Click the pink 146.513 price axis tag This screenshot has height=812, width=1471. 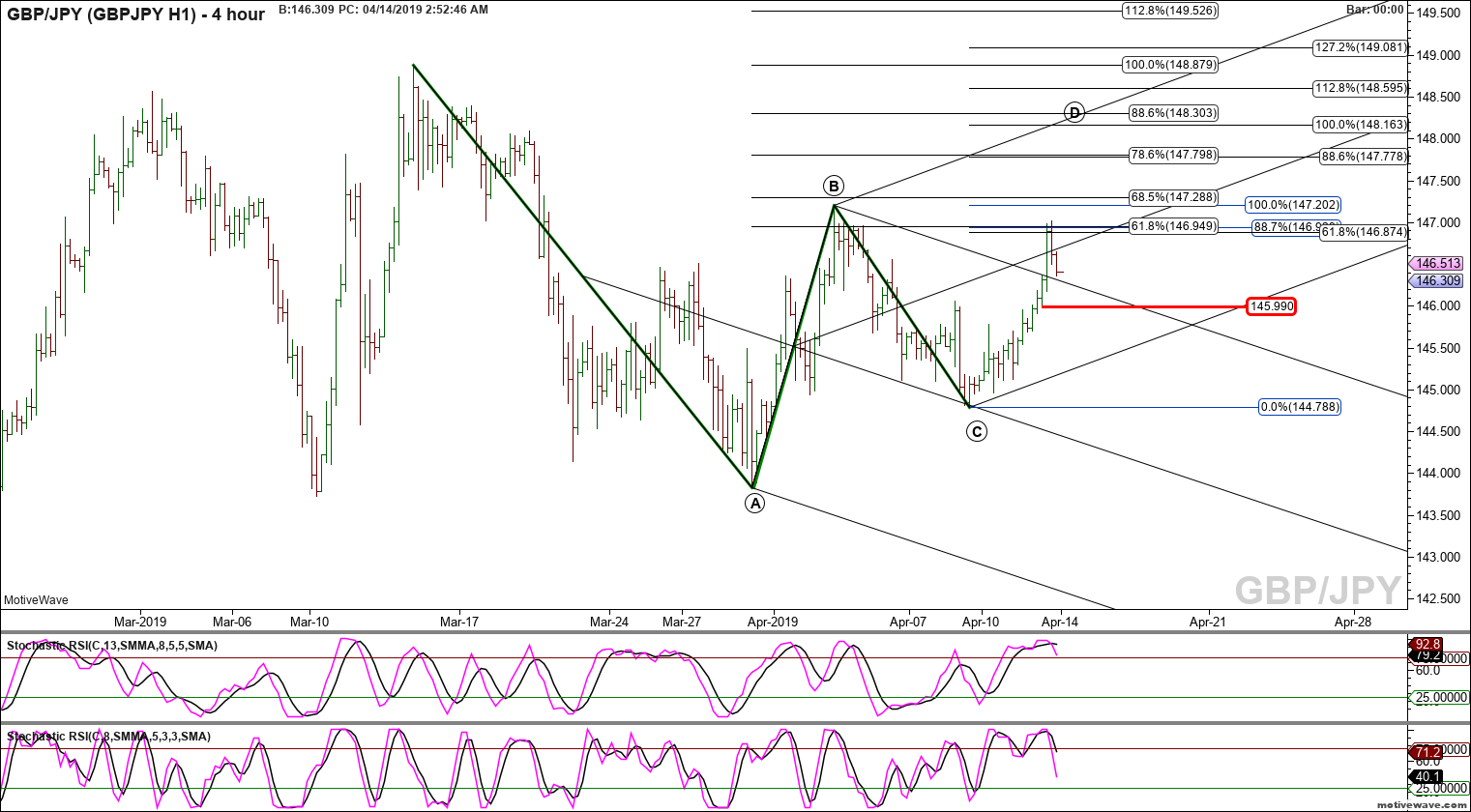[1437, 264]
